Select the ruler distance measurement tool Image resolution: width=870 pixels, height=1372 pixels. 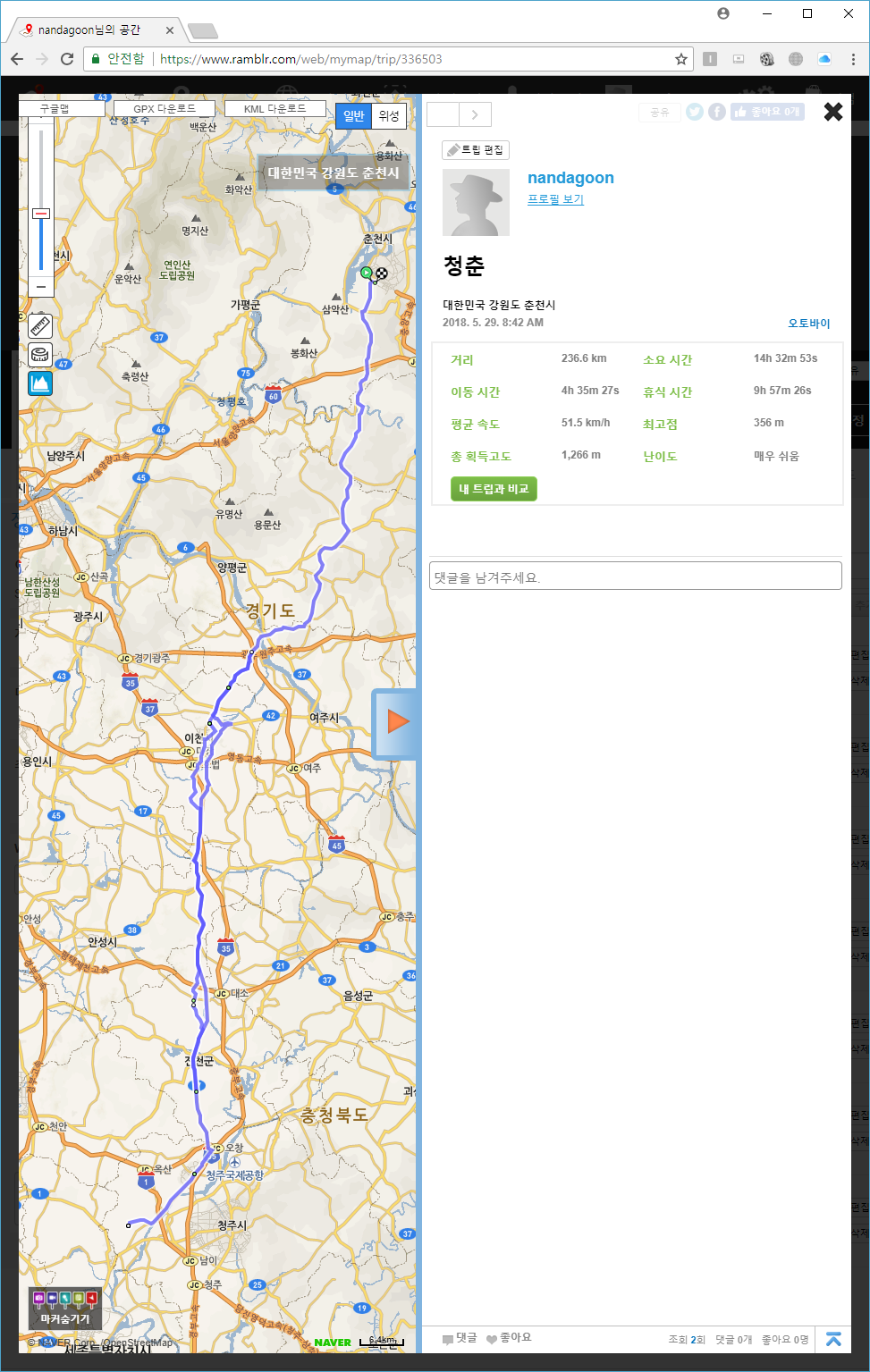click(40, 326)
